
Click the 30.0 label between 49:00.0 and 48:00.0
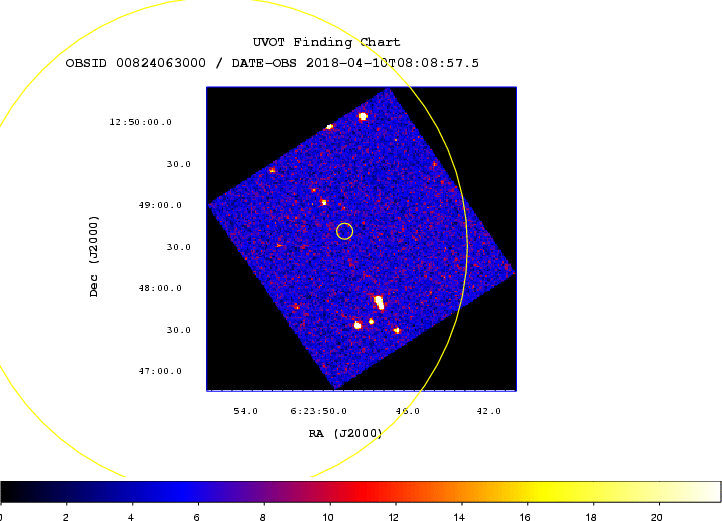(179, 247)
